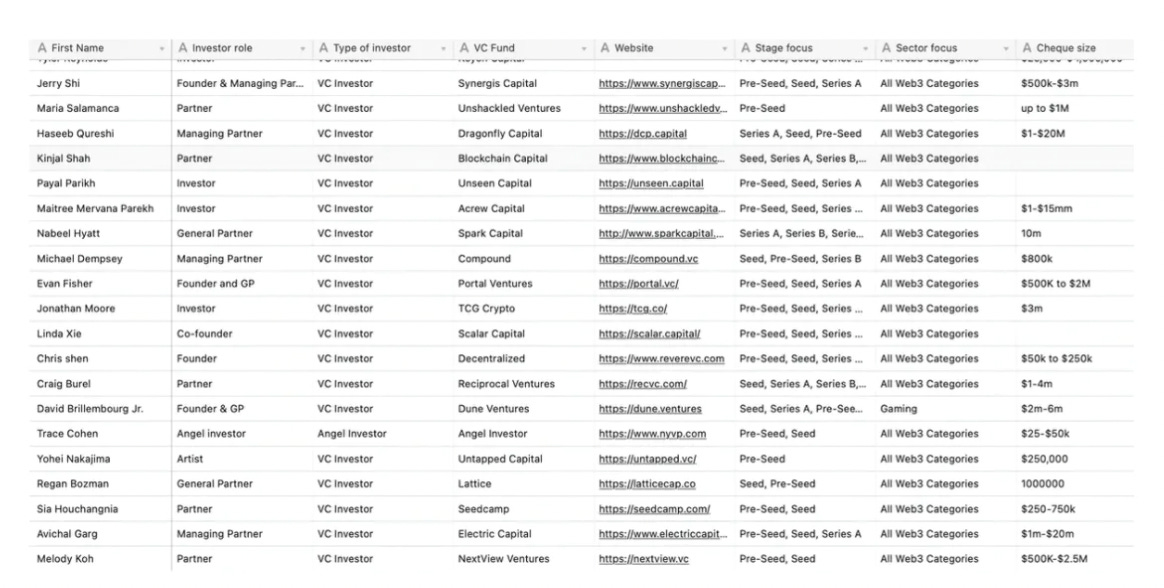Click the text-type icon beside VC Fund header
The width and height of the screenshot is (1164, 588).
[464, 48]
